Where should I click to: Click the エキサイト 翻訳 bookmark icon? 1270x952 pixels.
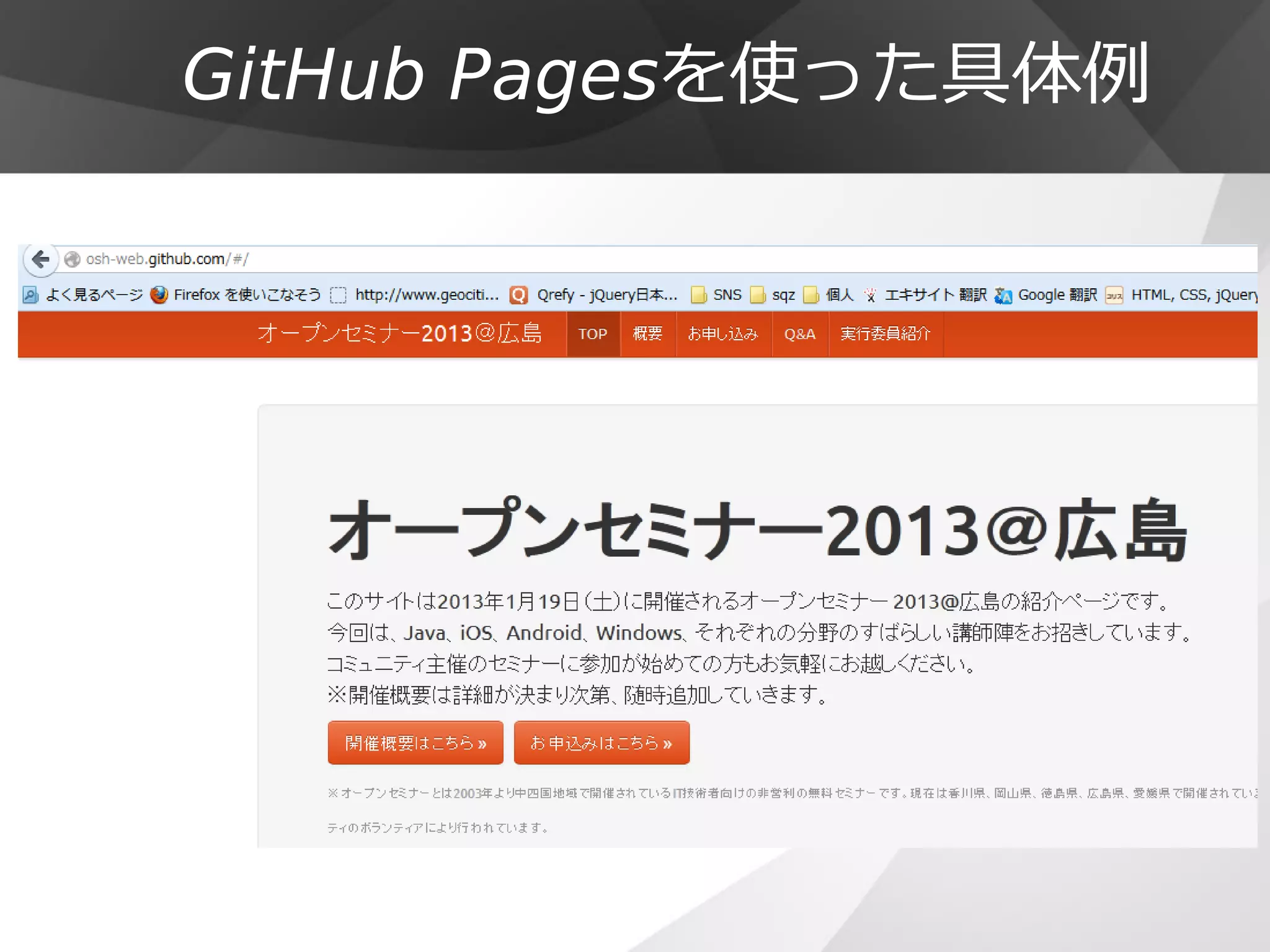point(871,295)
